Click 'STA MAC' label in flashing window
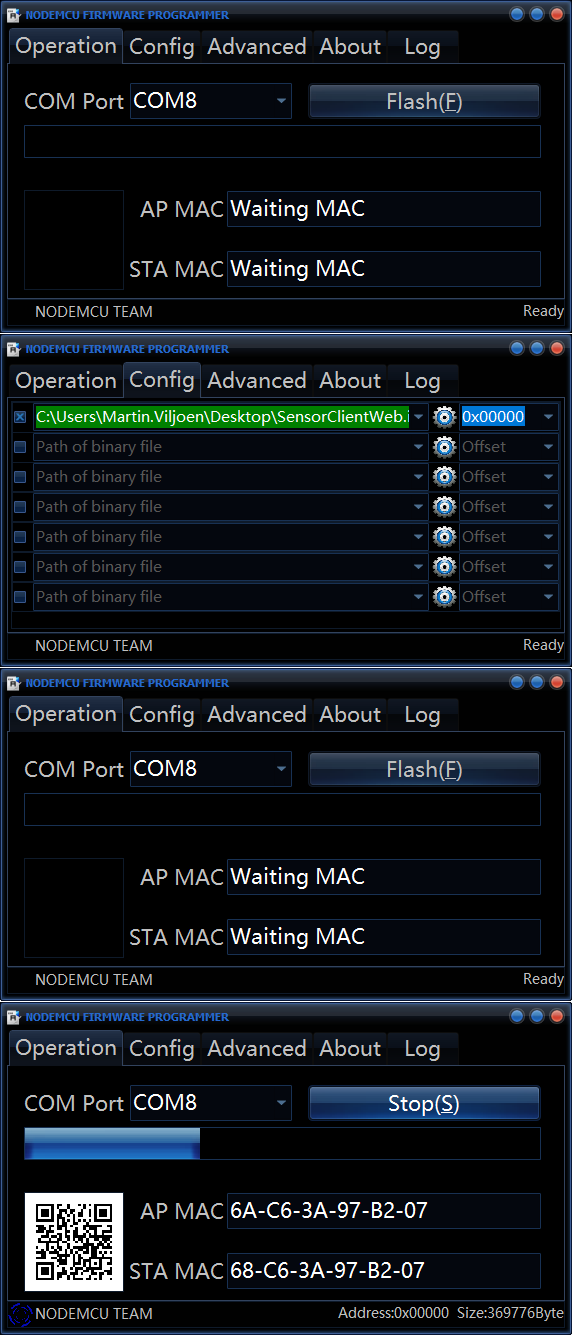The image size is (572, 1335). pyautogui.click(x=176, y=1271)
